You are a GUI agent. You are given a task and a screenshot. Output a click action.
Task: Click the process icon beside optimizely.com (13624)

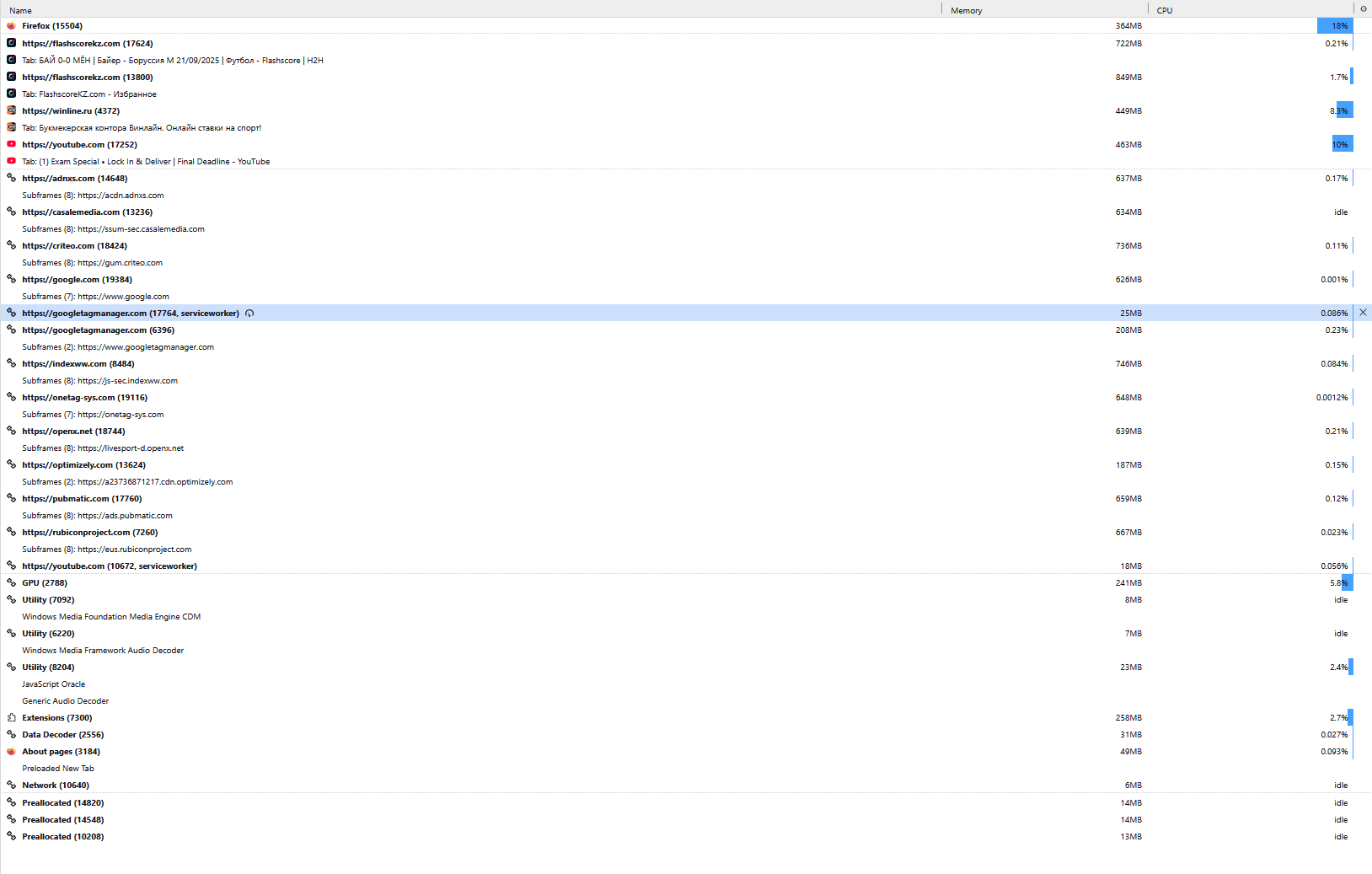[11, 464]
